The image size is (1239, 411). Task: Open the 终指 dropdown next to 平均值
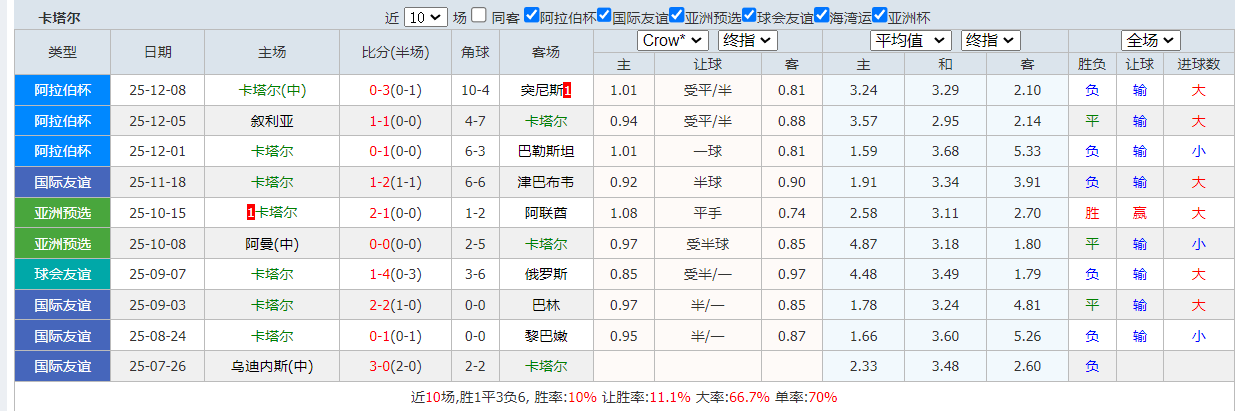(990, 40)
